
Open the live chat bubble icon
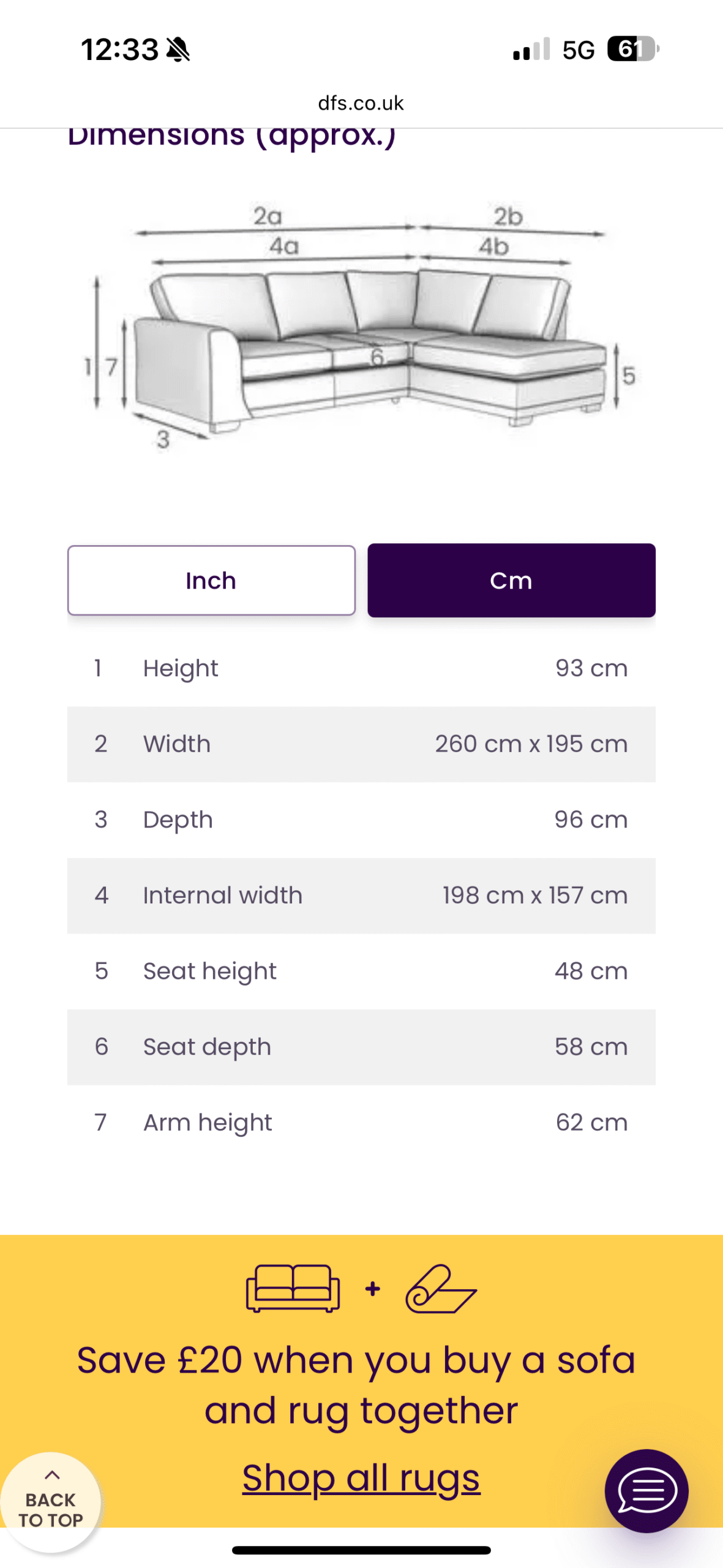(646, 1490)
